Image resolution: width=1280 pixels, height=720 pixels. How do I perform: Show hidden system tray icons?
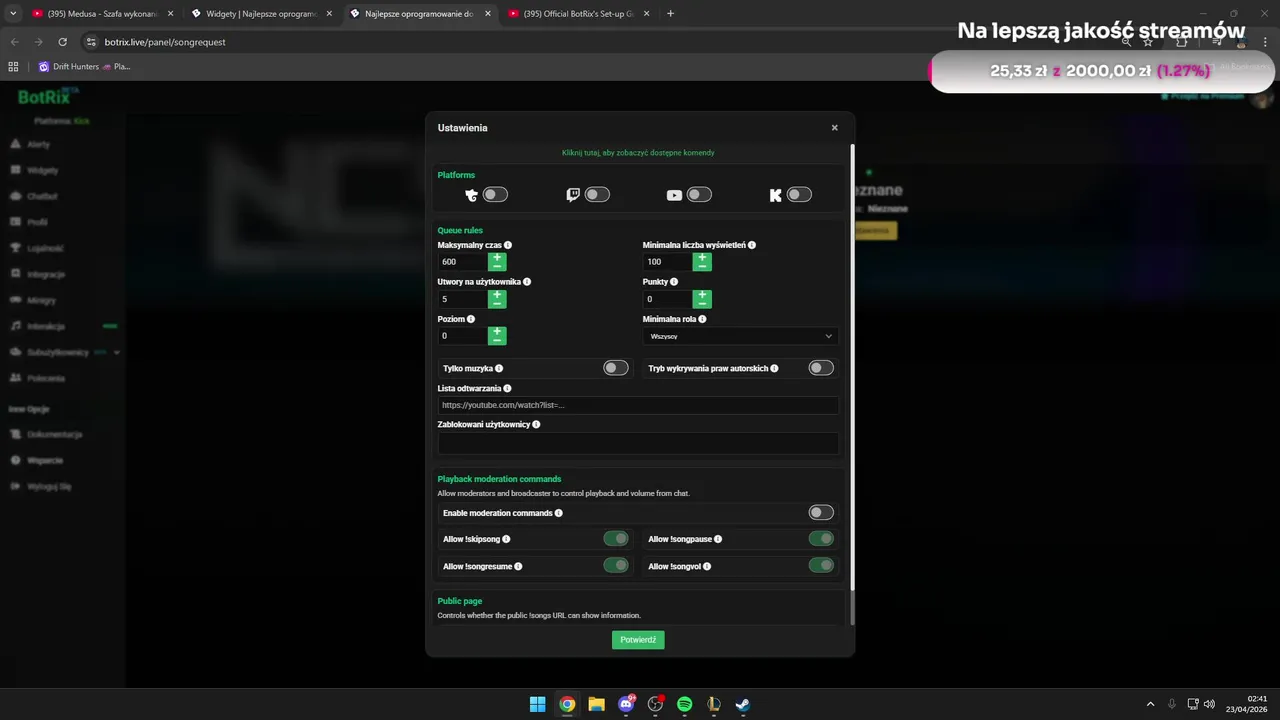pos(1150,704)
